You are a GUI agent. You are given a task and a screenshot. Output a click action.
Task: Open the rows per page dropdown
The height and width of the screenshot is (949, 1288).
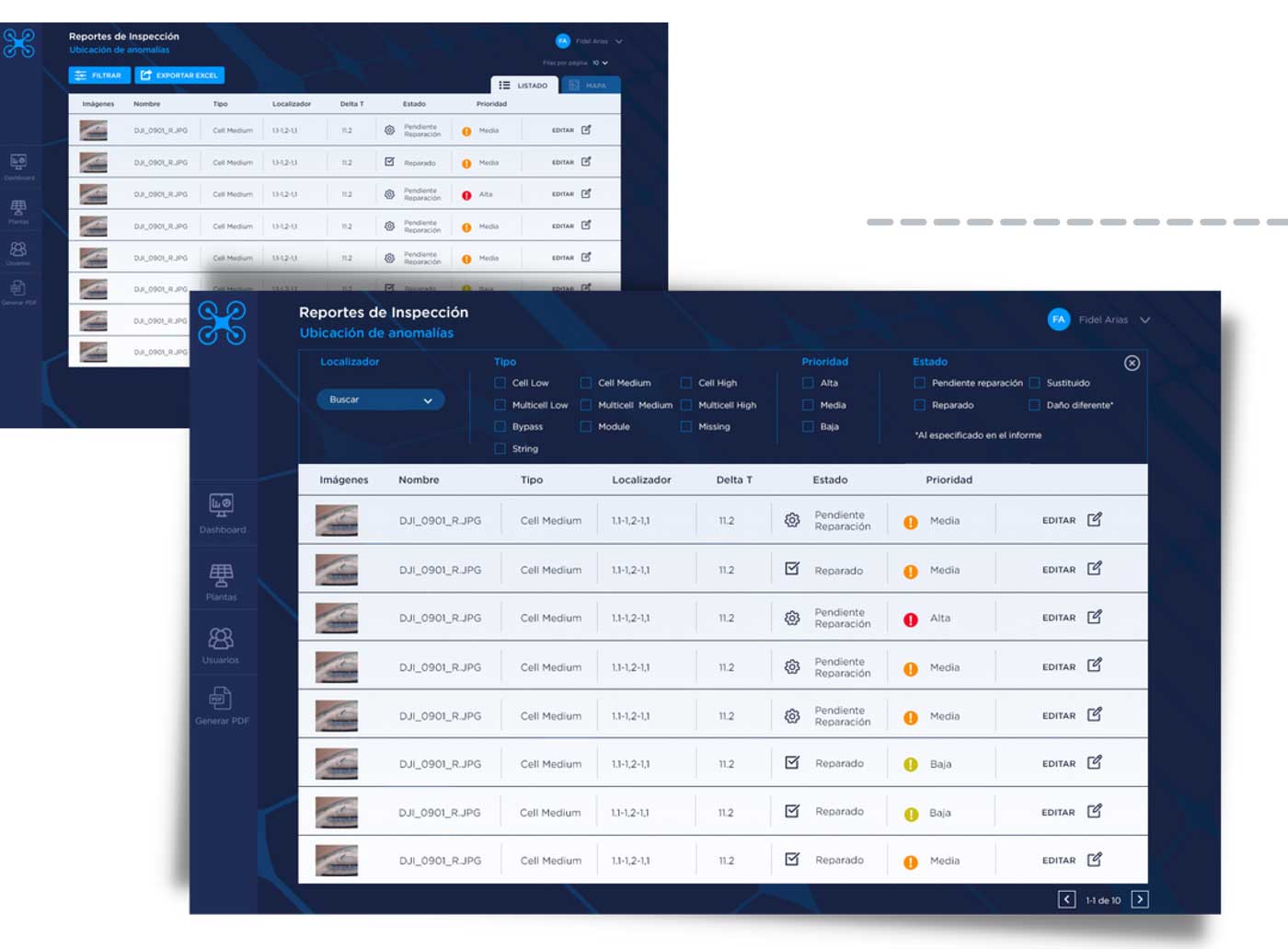pos(601,63)
